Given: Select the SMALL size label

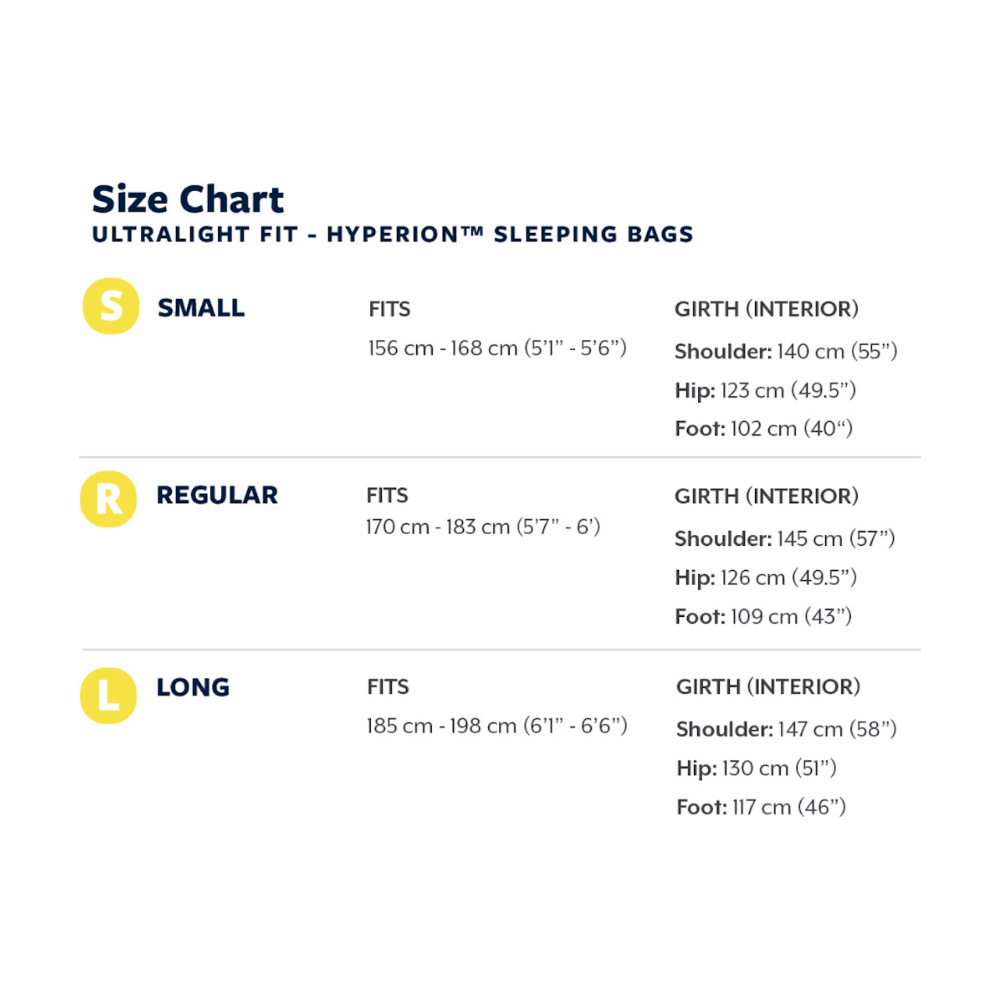Looking at the screenshot, I should tap(201, 308).
